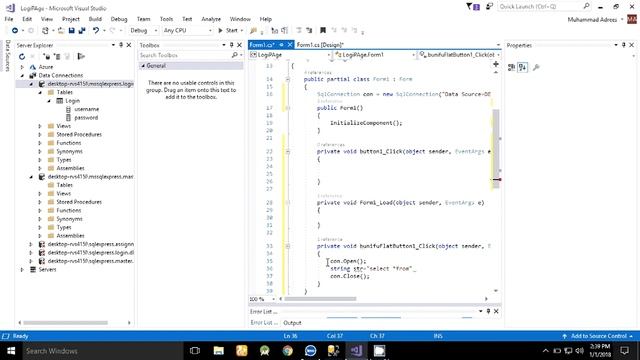Image resolution: width=640 pixels, height=360 pixels.
Task: Collapse the Data Connections node
Action: point(22,76)
